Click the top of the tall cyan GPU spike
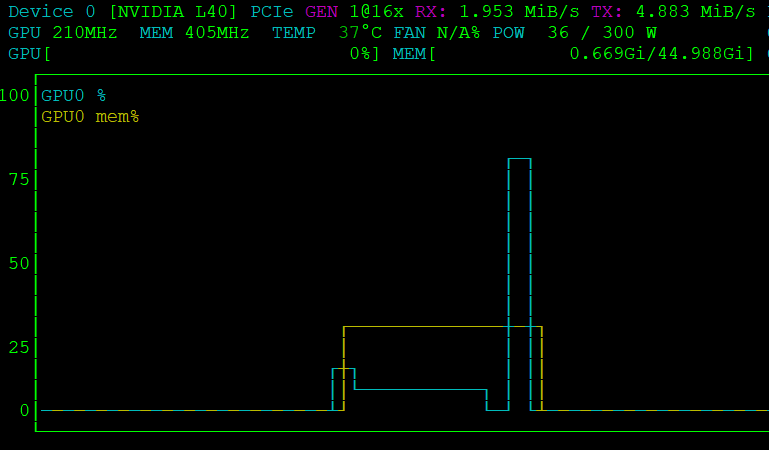Viewport: 769px width, 450px height. [519, 159]
